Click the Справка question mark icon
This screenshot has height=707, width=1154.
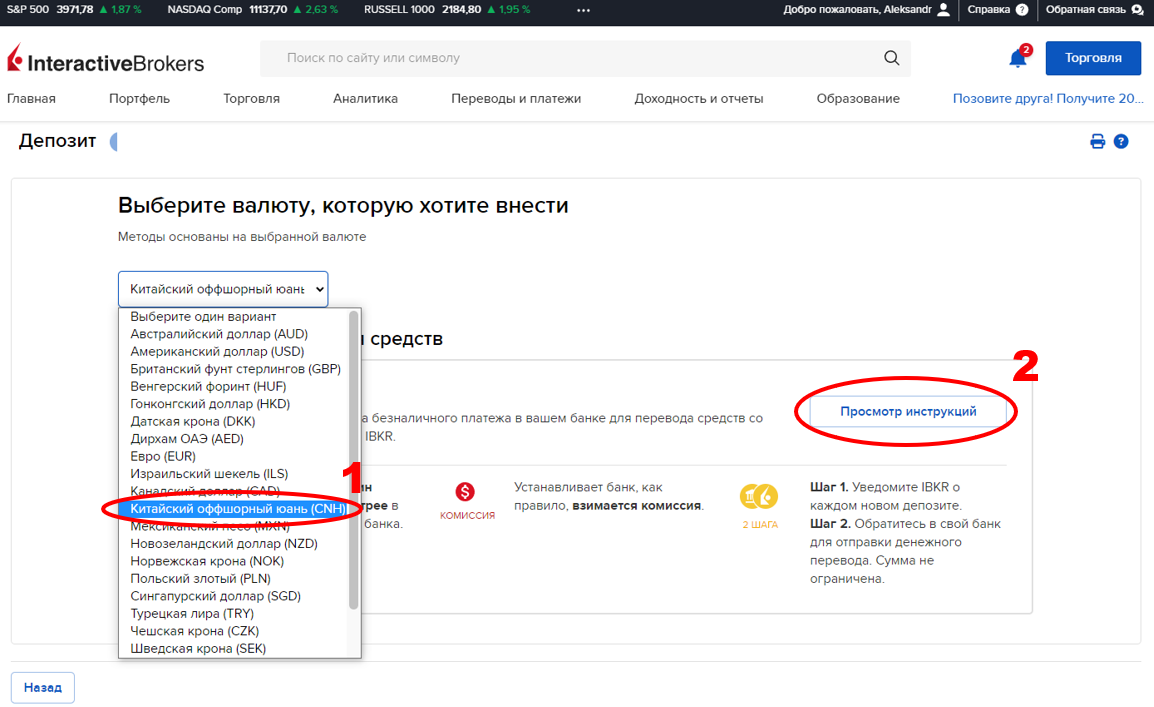(x=1022, y=10)
